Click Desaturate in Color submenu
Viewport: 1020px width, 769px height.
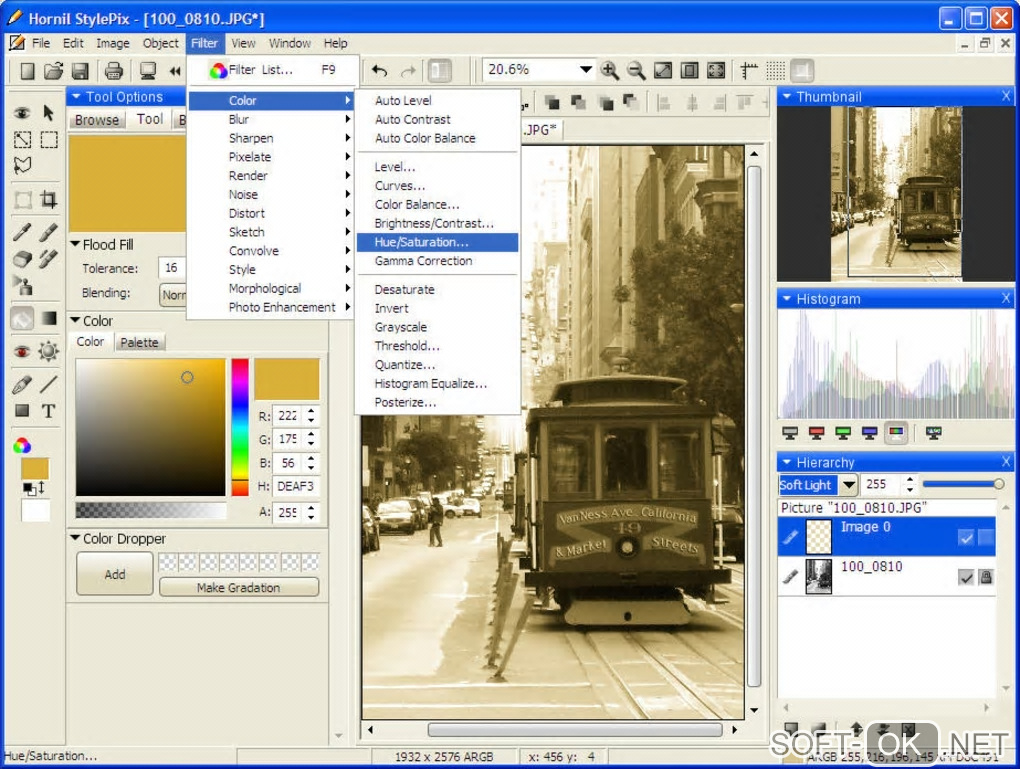click(x=438, y=290)
